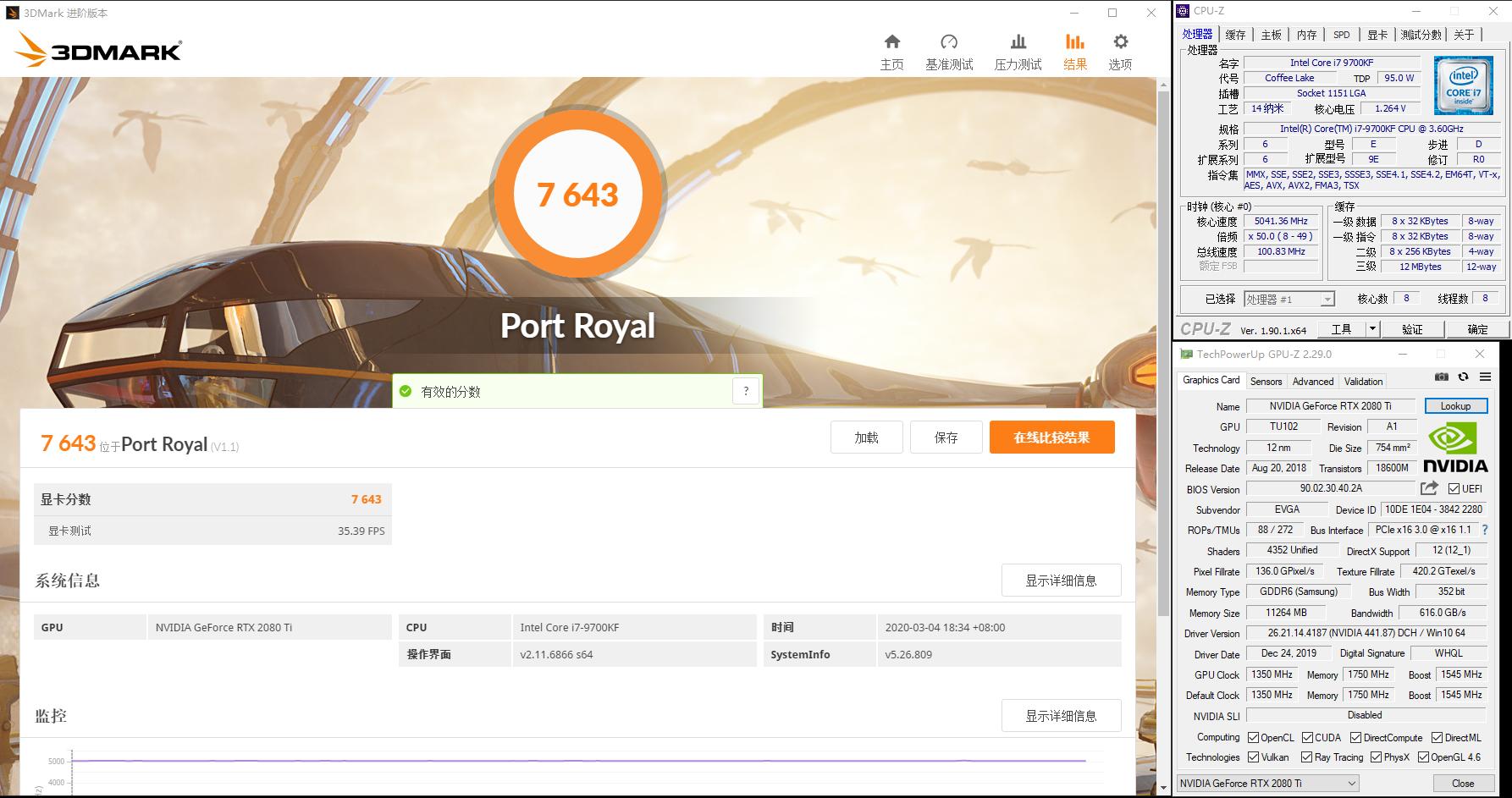The image size is (1512, 798).
Task: Click 显示详细信息 next to 监控
Action: click(x=1061, y=716)
